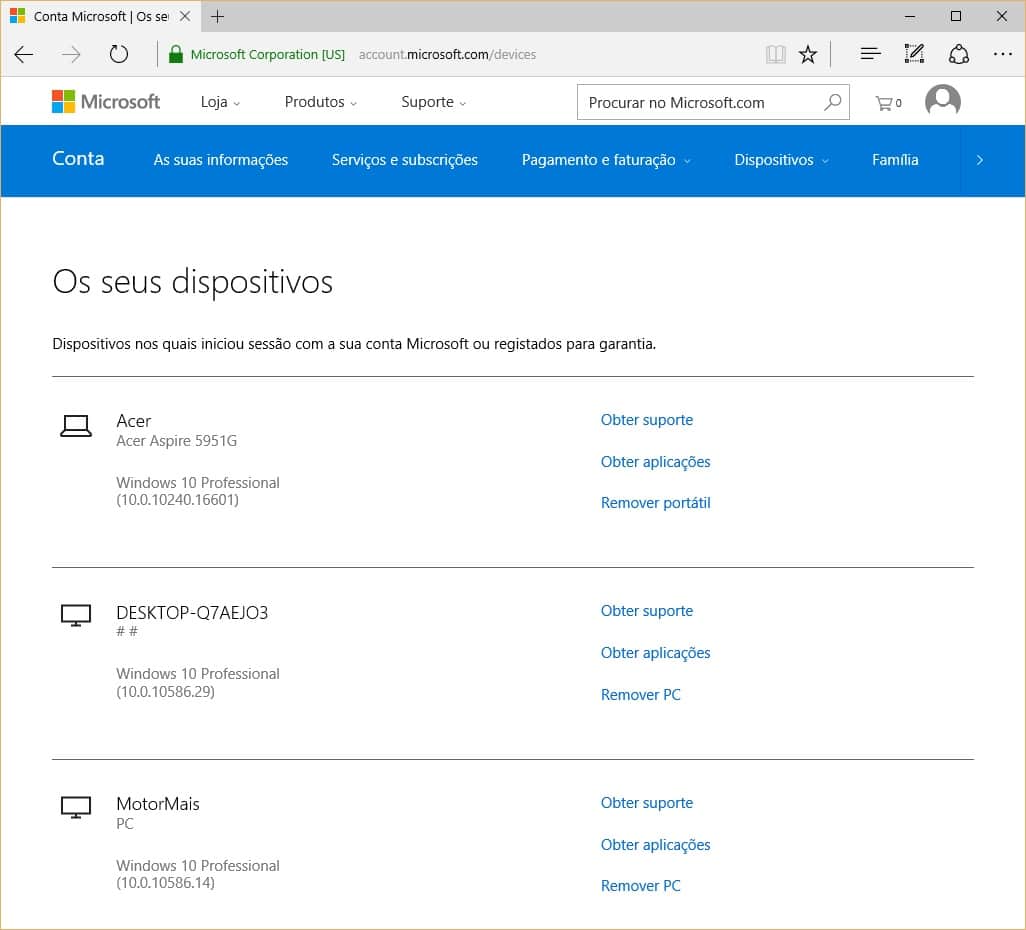The width and height of the screenshot is (1026, 930).
Task: Expand Pagamento e faturação dropdown
Action: point(606,160)
